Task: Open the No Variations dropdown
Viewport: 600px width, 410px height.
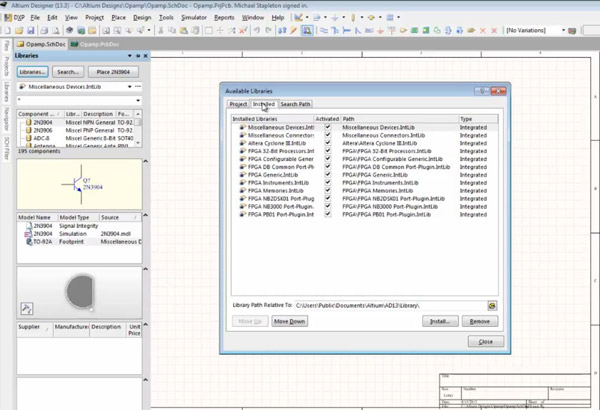Action: click(564, 30)
